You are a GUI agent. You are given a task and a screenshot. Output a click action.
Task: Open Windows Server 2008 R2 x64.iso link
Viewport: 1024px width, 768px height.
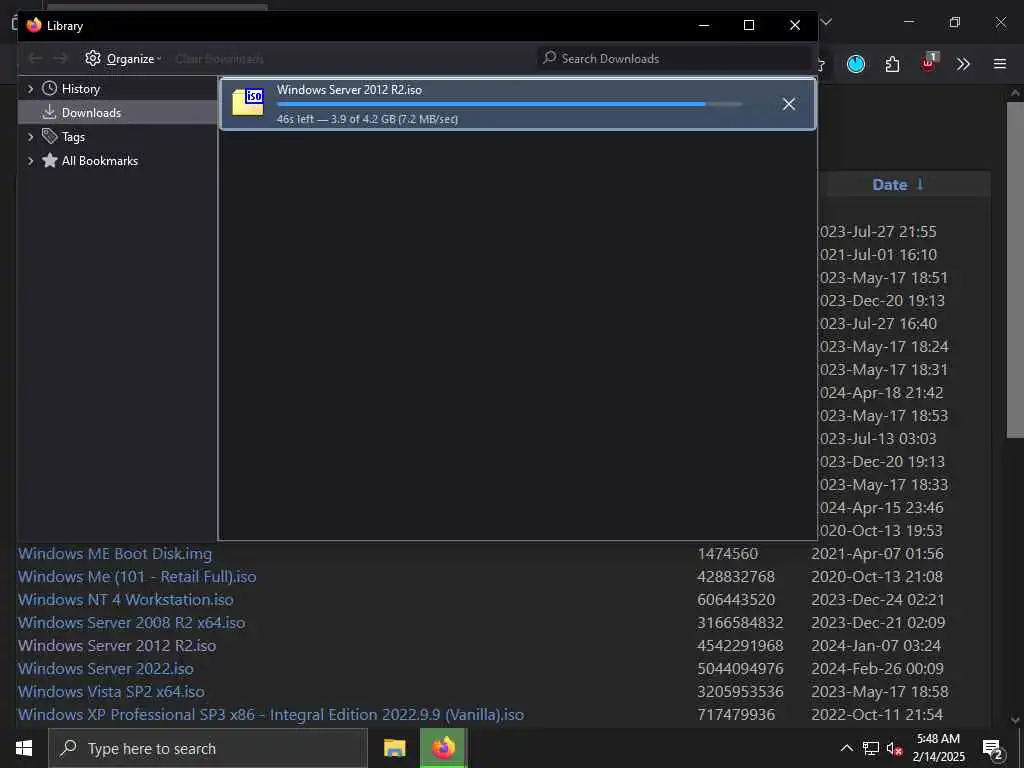(x=132, y=622)
